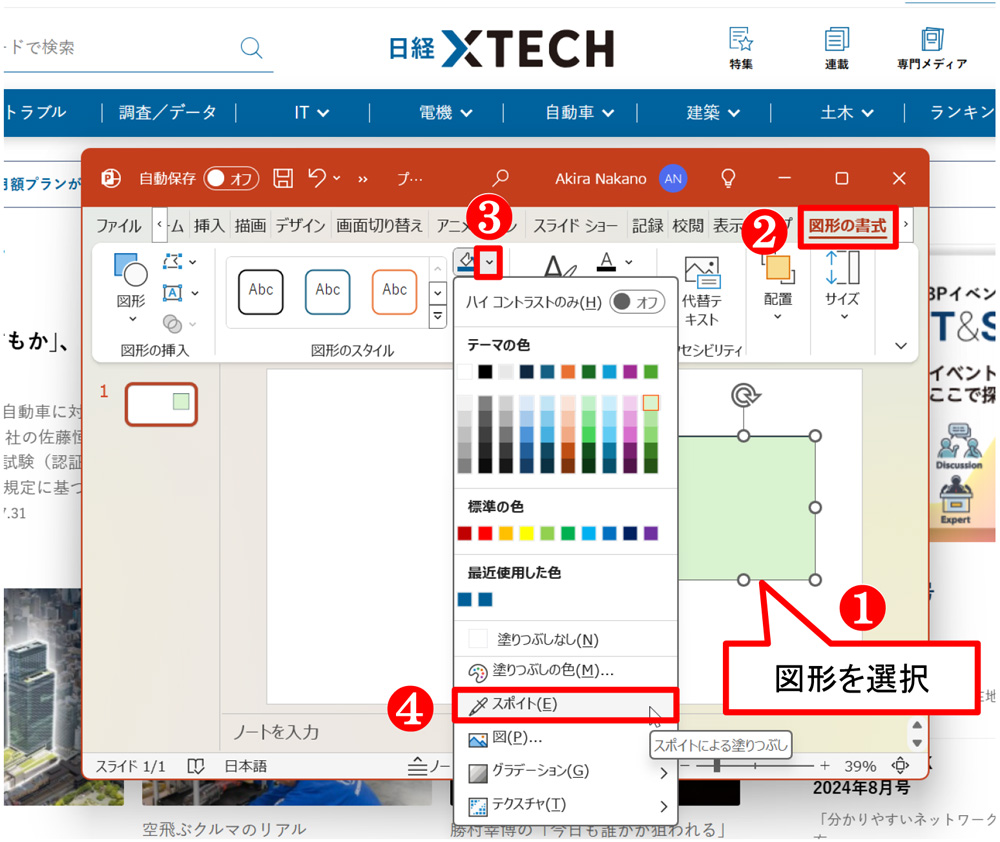Screen dimensions: 1000x842
Task: Click the Edit Shape icon
Action: (x=172, y=262)
